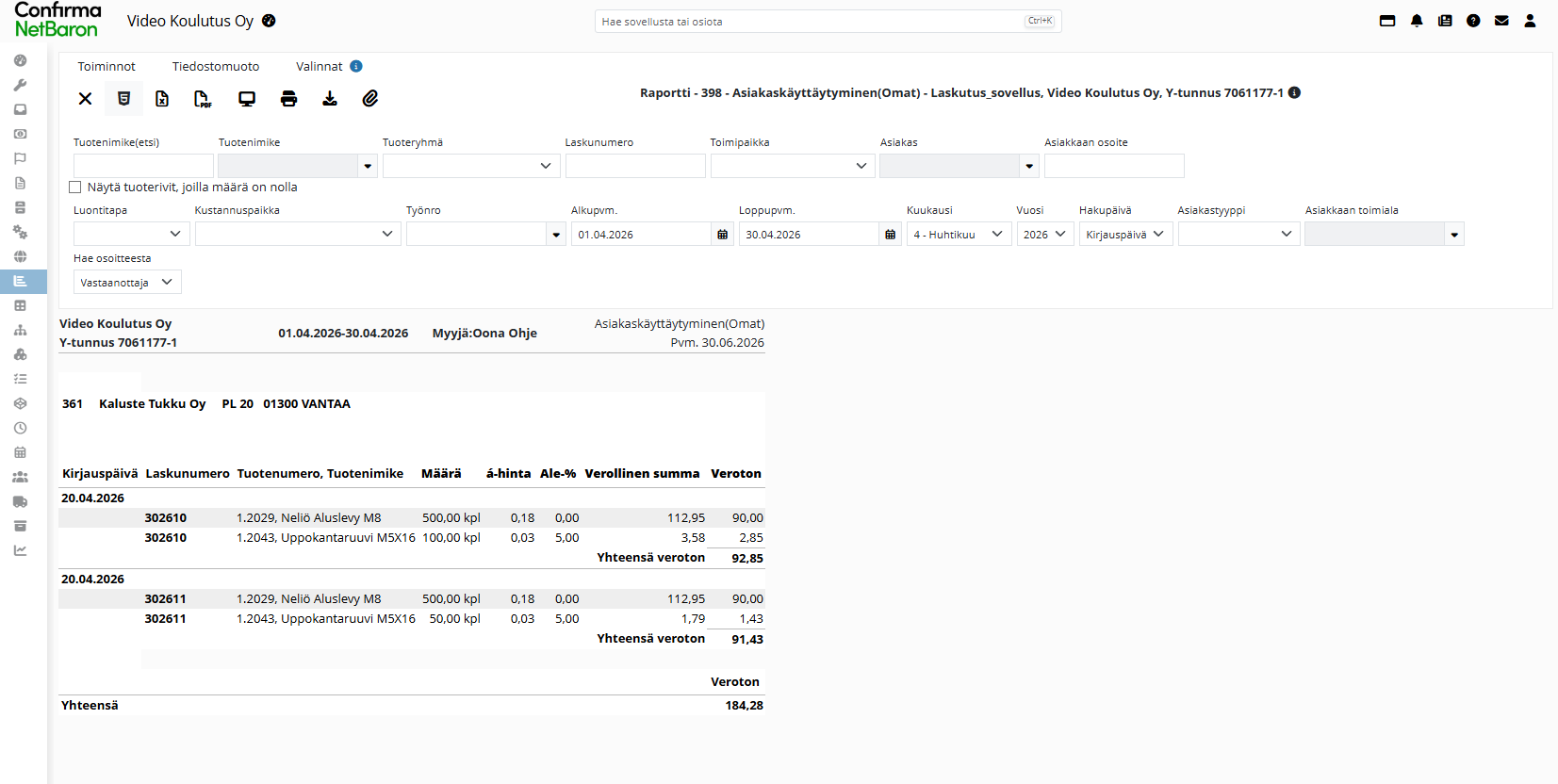Open the Tiedostomuoto menu

(216, 66)
